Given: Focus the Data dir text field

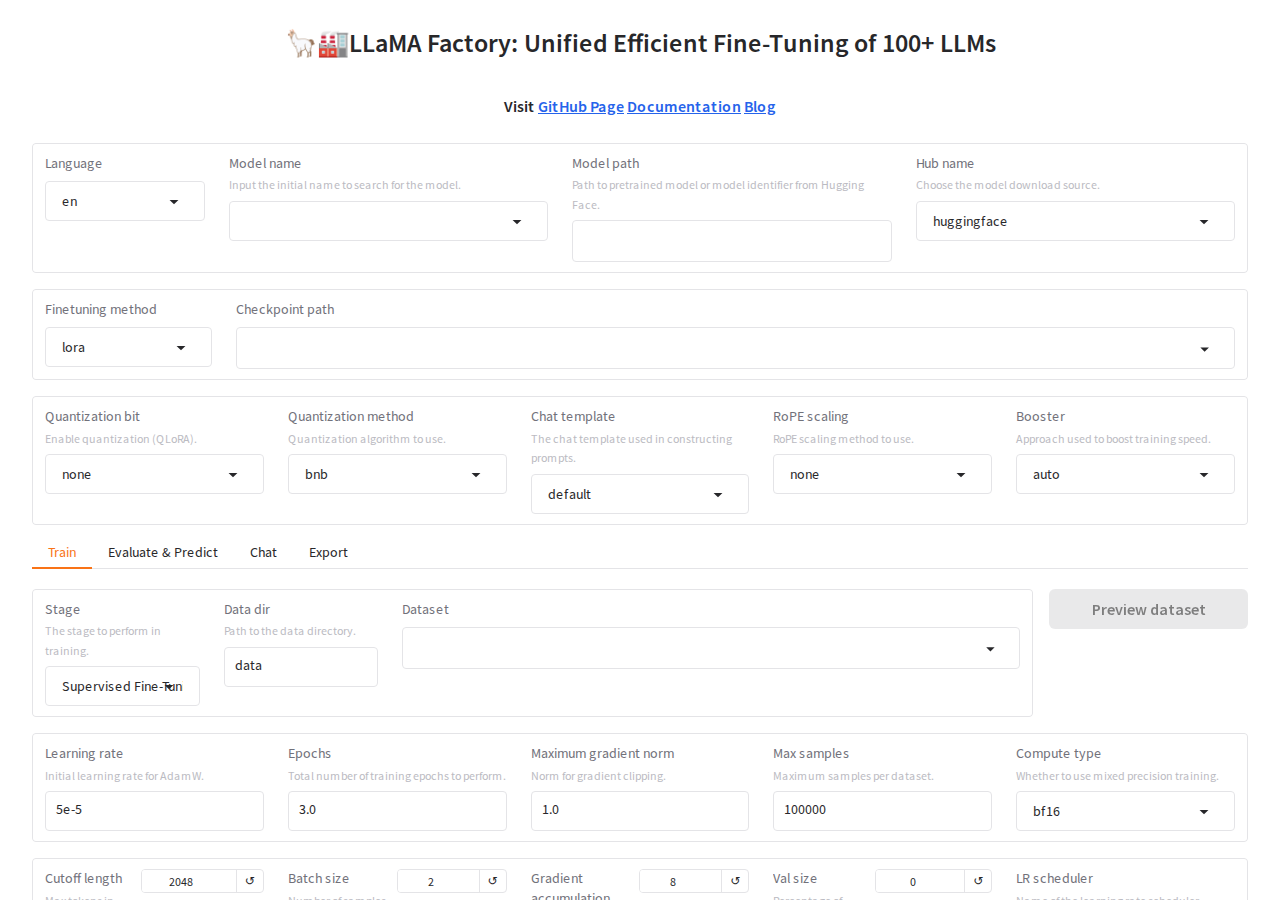Looking at the screenshot, I should tap(301, 666).
